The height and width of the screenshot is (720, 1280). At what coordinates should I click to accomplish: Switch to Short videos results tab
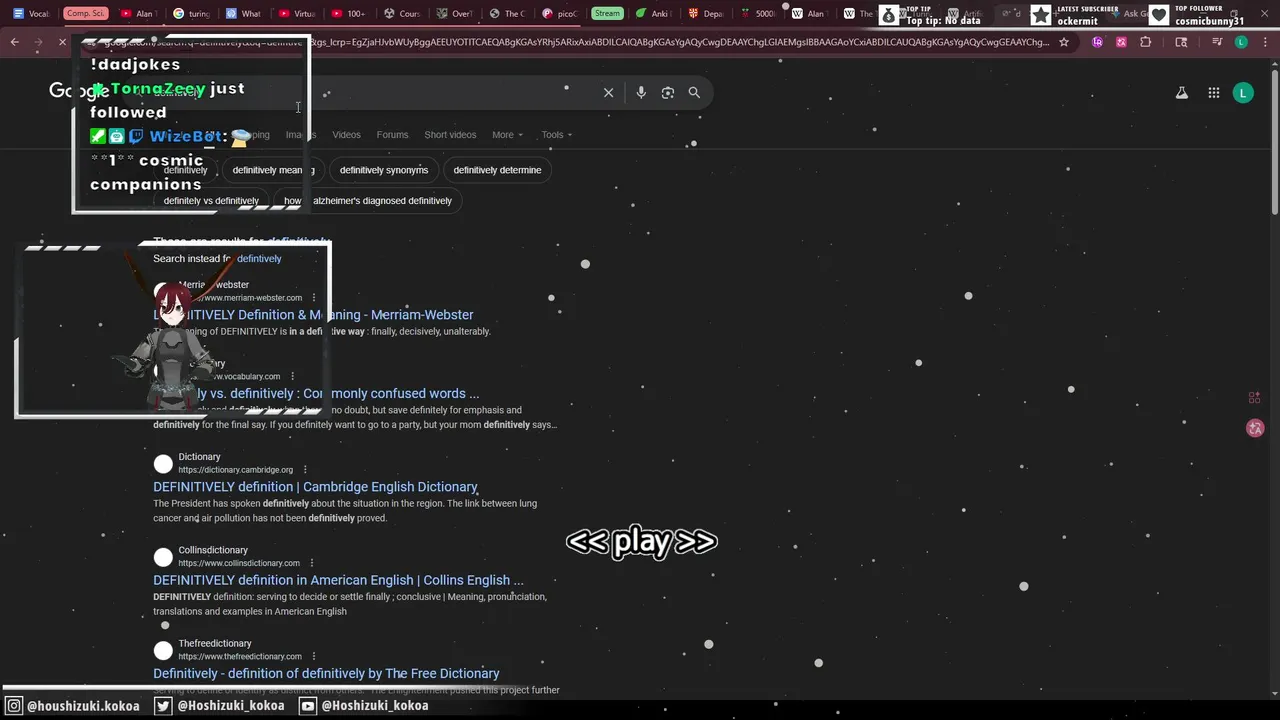[450, 135]
